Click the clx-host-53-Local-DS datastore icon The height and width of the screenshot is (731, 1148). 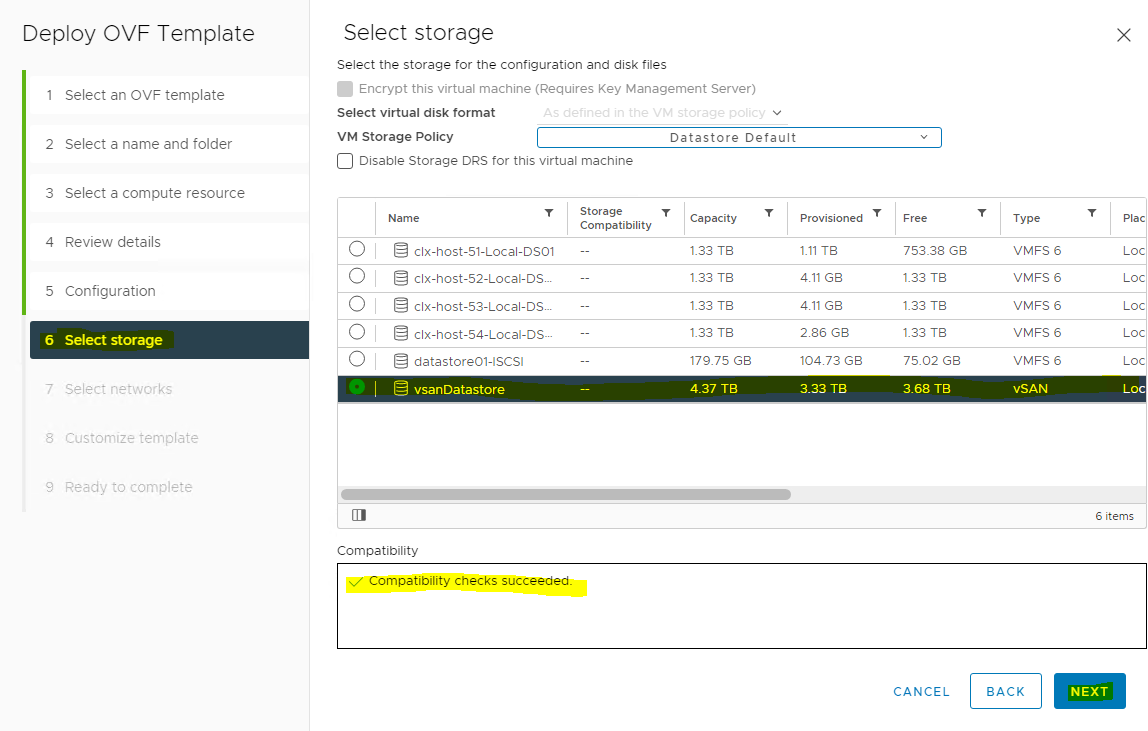(400, 305)
